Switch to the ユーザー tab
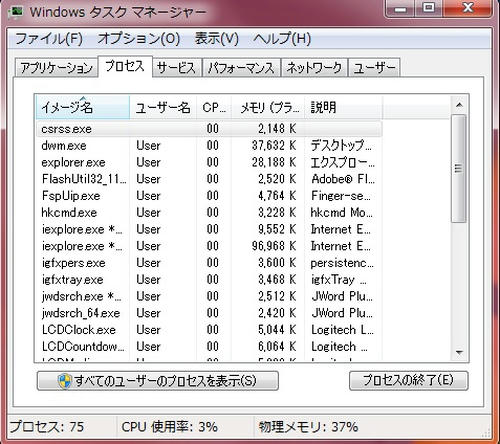500x444 pixels. click(374, 68)
